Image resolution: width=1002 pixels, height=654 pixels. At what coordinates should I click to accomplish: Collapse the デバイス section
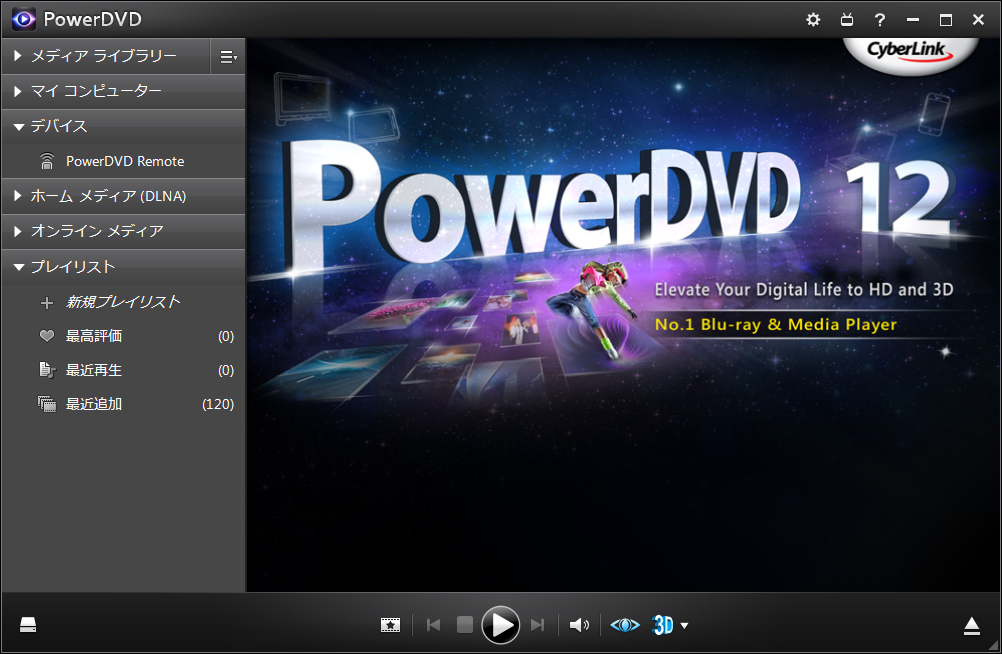[x=60, y=126]
